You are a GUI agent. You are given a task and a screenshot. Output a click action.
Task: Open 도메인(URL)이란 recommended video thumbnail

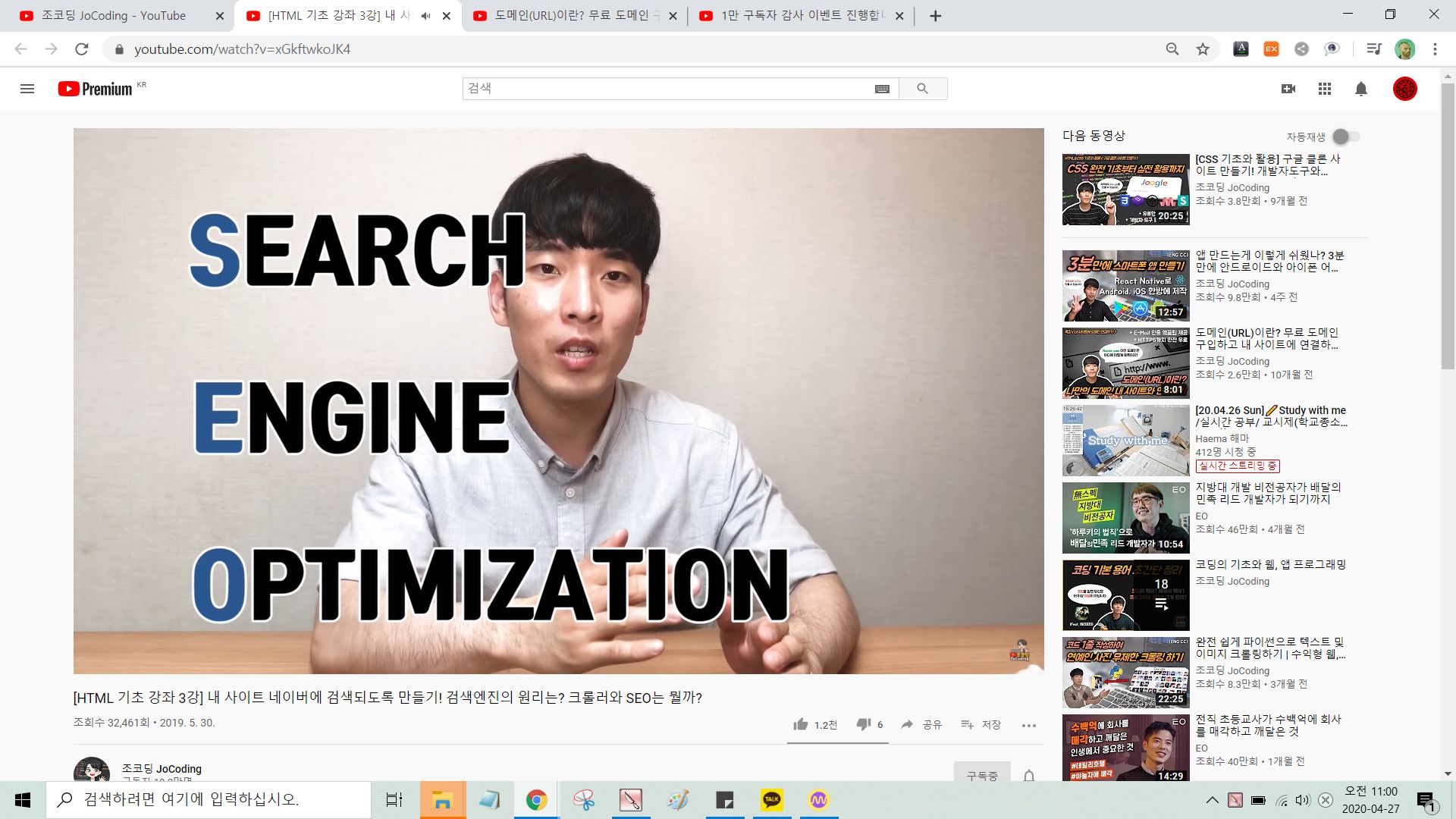pos(1125,363)
